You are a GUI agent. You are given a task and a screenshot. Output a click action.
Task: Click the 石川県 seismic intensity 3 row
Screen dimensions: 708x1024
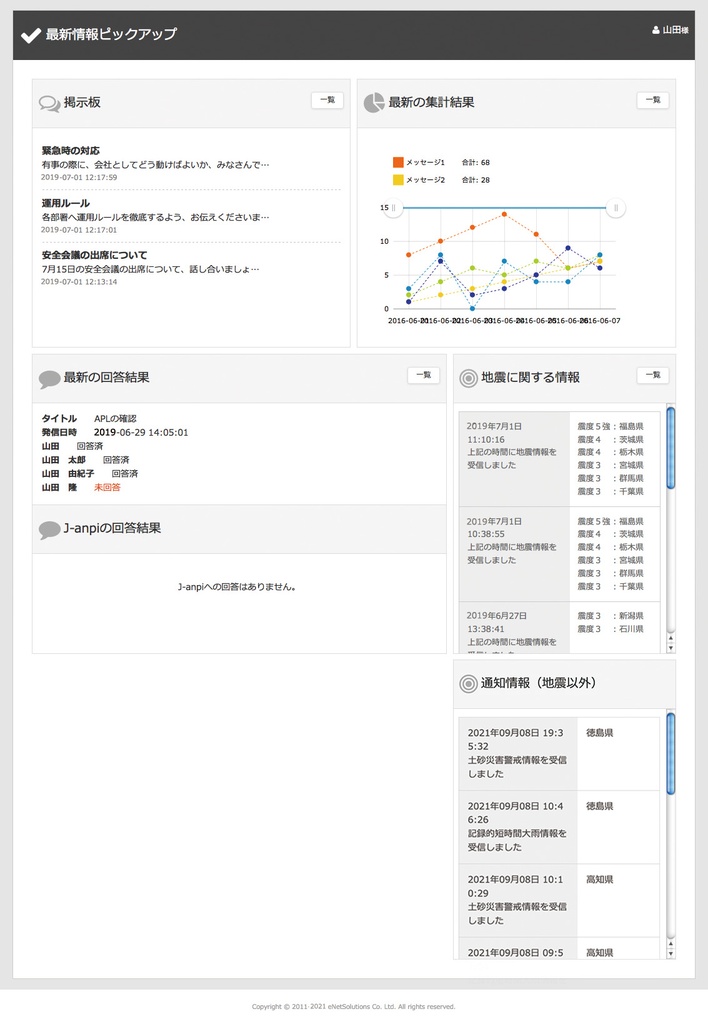(610, 629)
